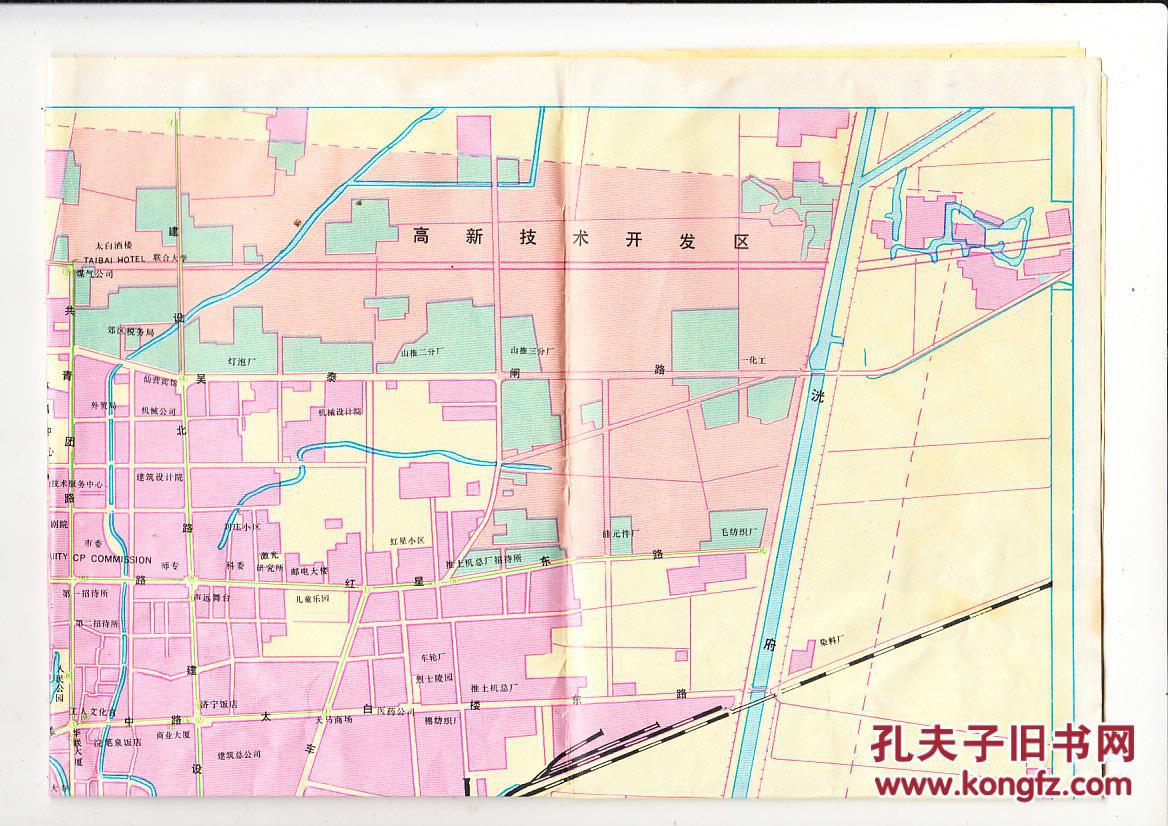Click the '建筑总公司' map label
Image resolution: width=1168 pixels, height=826 pixels.
239,754
